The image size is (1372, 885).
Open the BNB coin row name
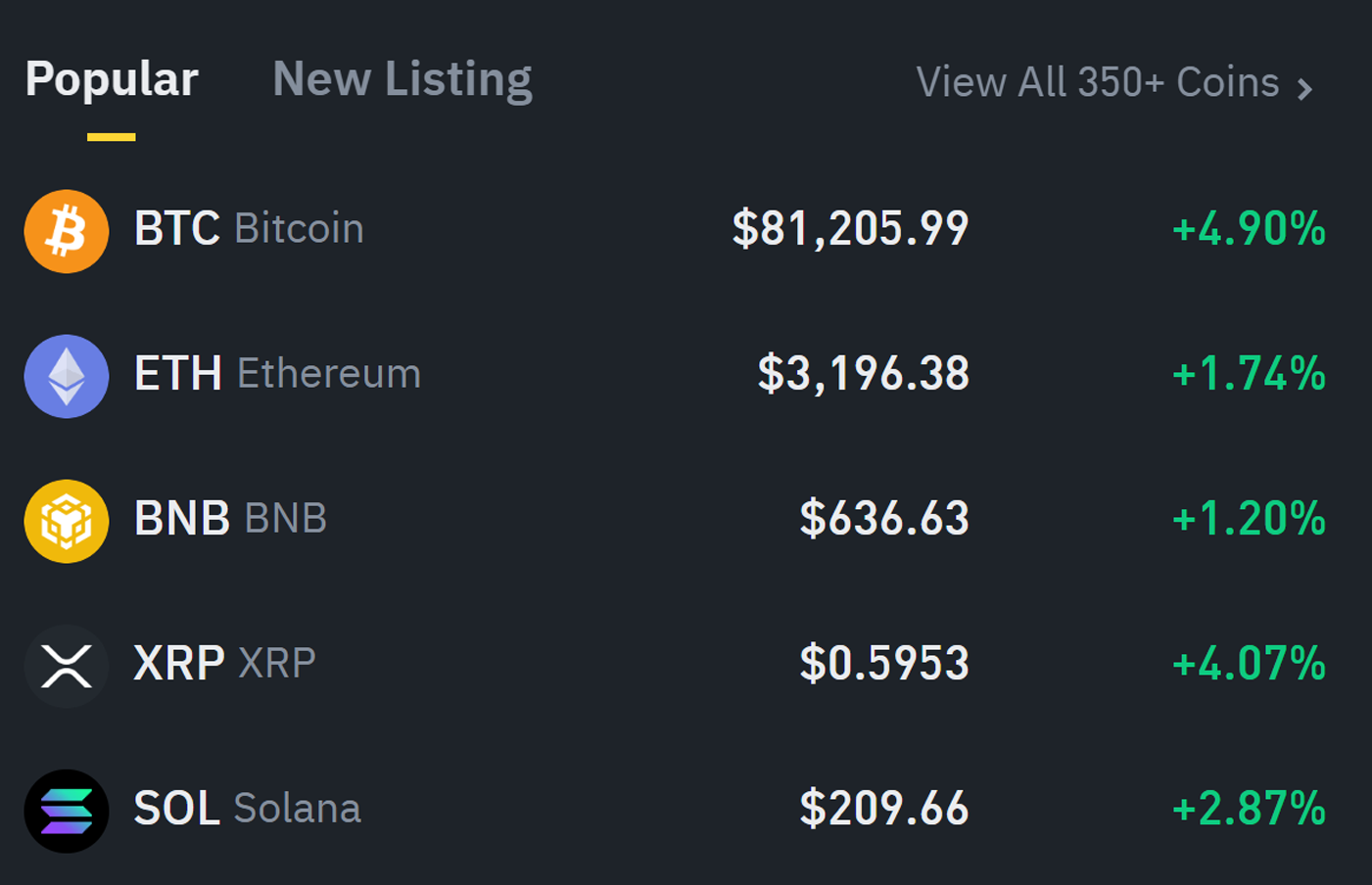click(x=230, y=519)
